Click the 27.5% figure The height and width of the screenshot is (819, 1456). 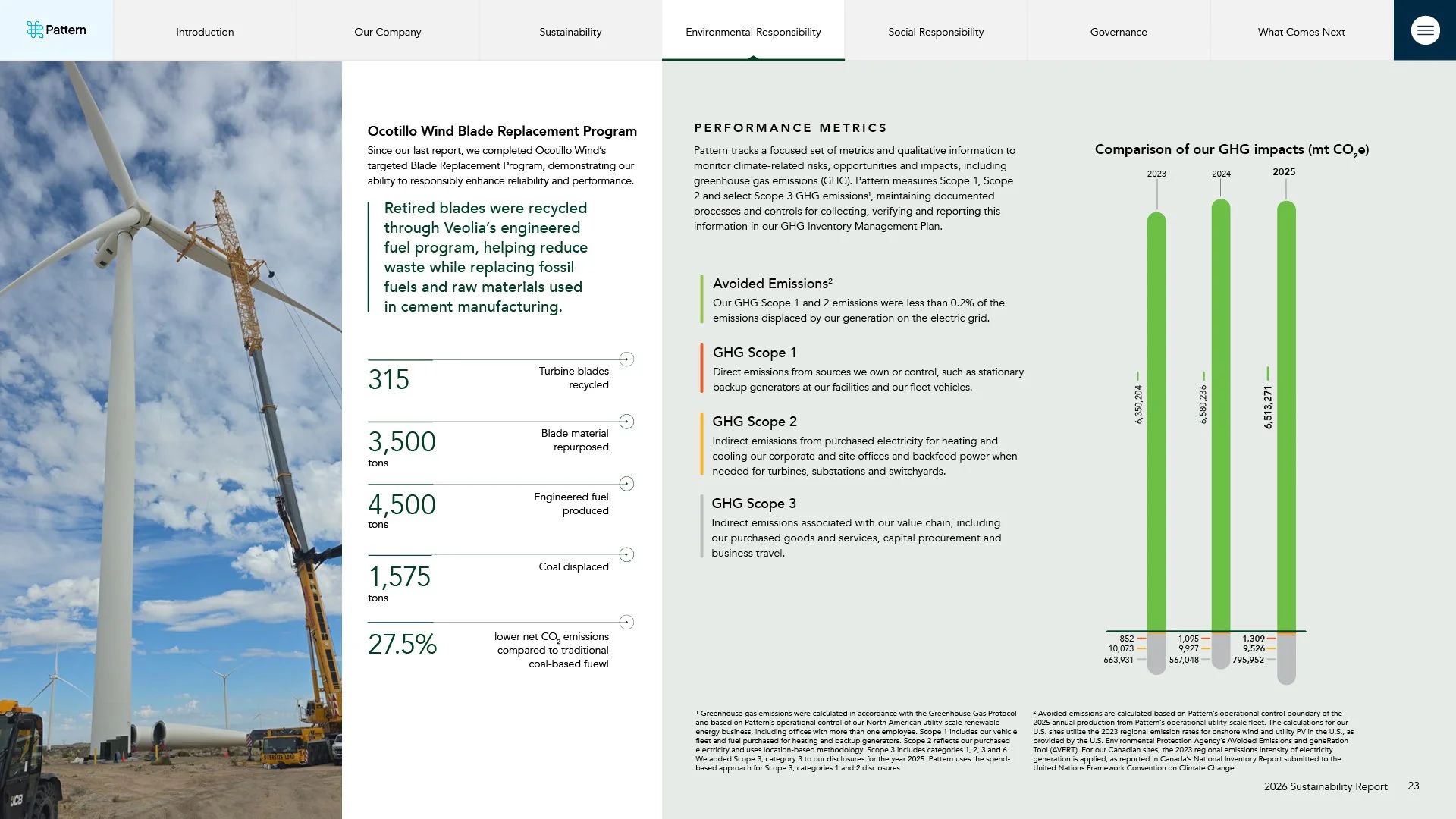[x=402, y=645]
